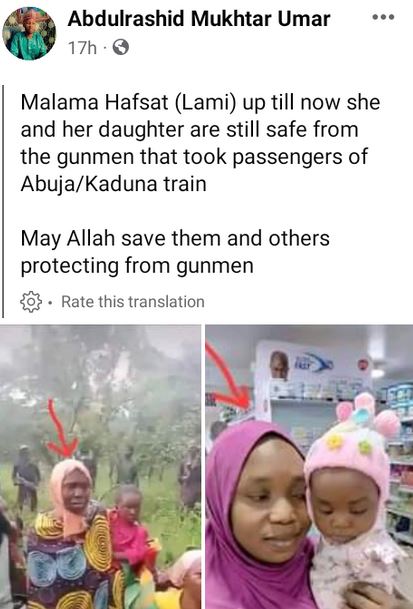Click the Abuja/Kaduna train text line
413x609 pixels.
coord(113,184)
